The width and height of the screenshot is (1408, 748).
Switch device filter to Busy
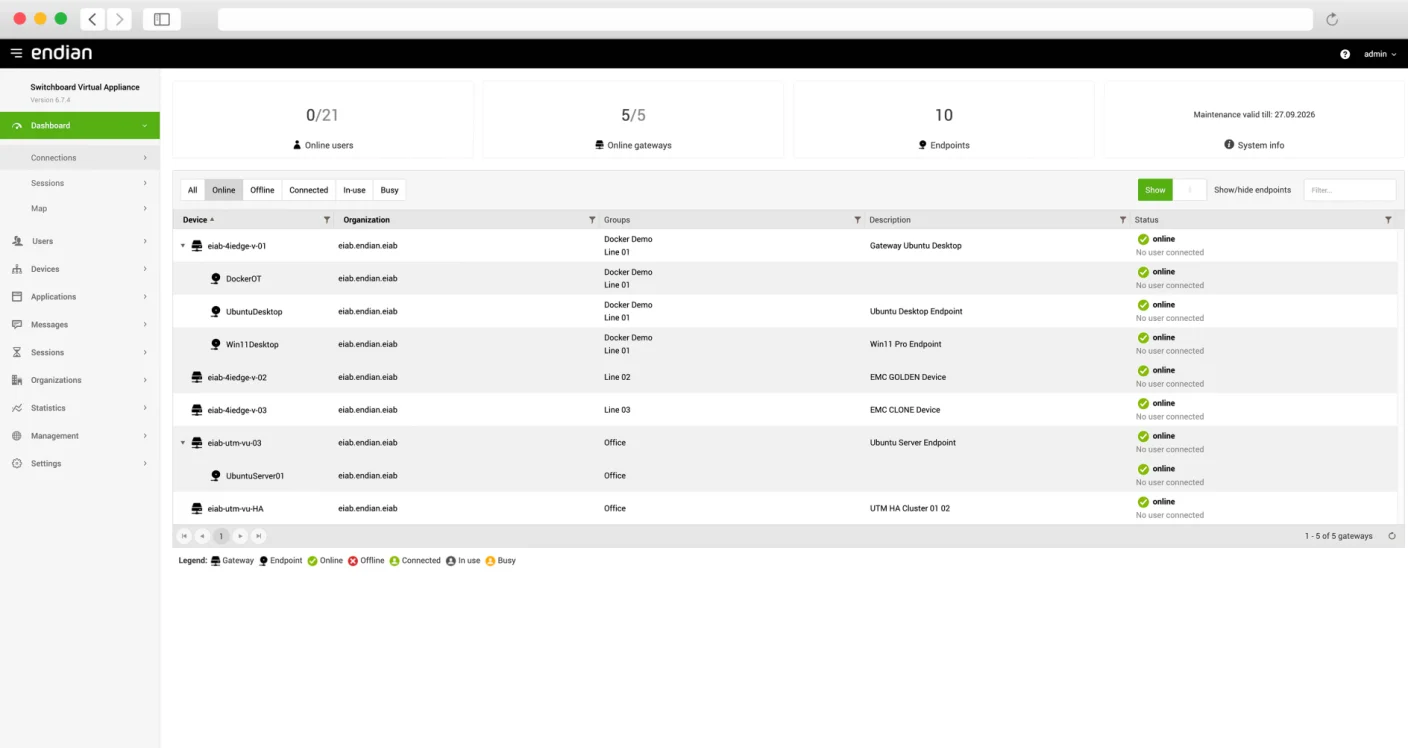click(x=389, y=189)
